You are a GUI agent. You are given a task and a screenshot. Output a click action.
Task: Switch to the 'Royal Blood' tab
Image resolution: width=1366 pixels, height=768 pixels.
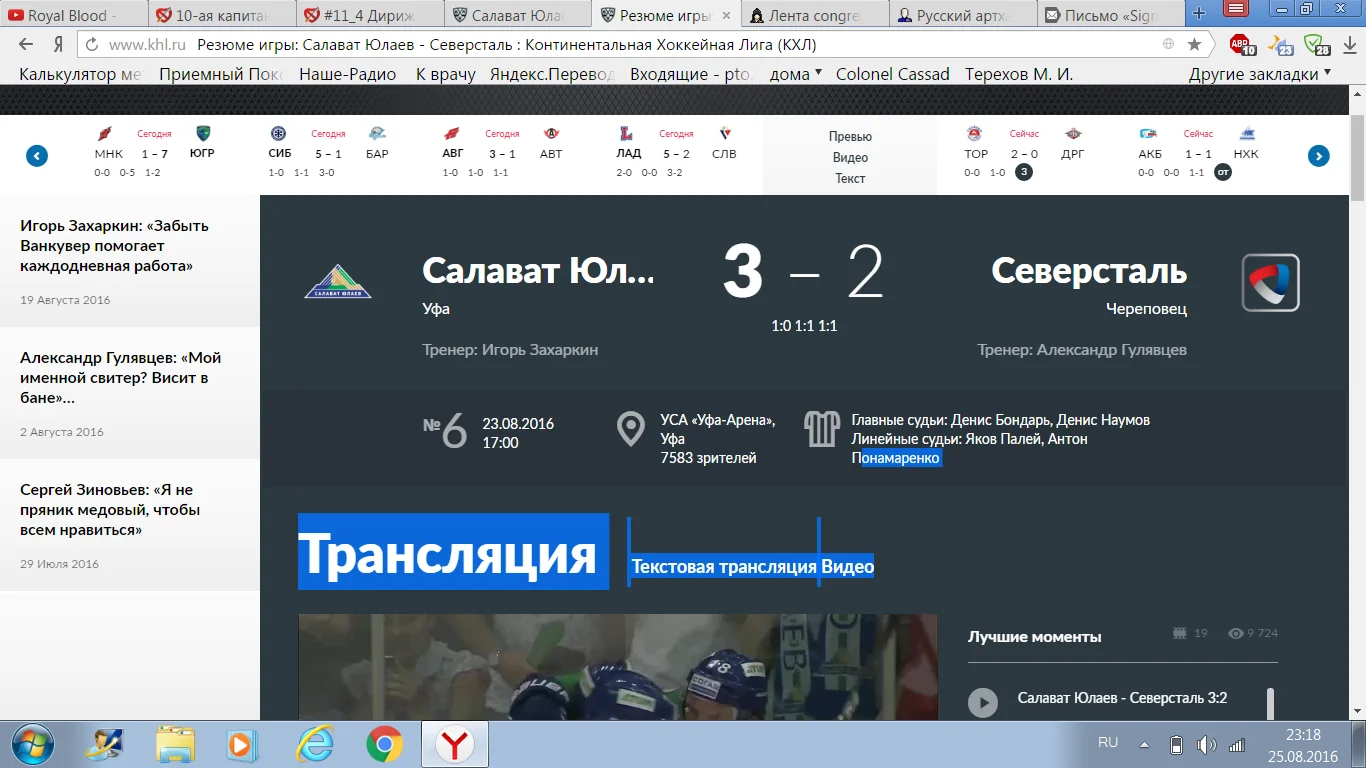tap(74, 15)
